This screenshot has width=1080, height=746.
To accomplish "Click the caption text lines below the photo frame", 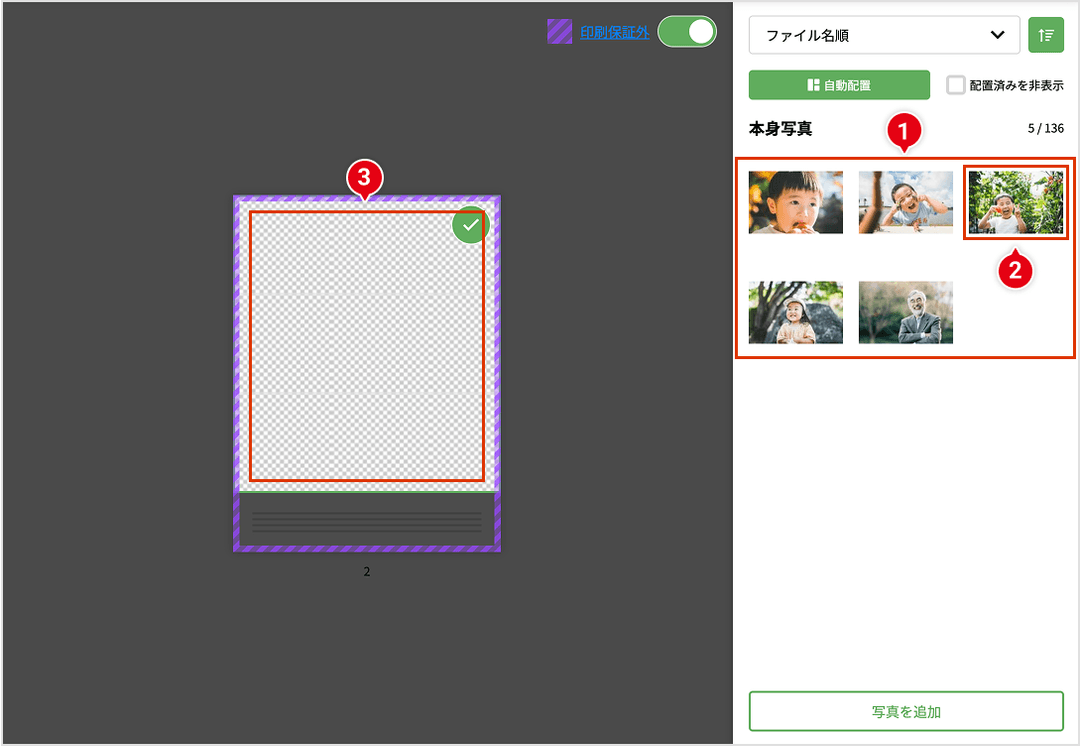I will click(x=366, y=522).
